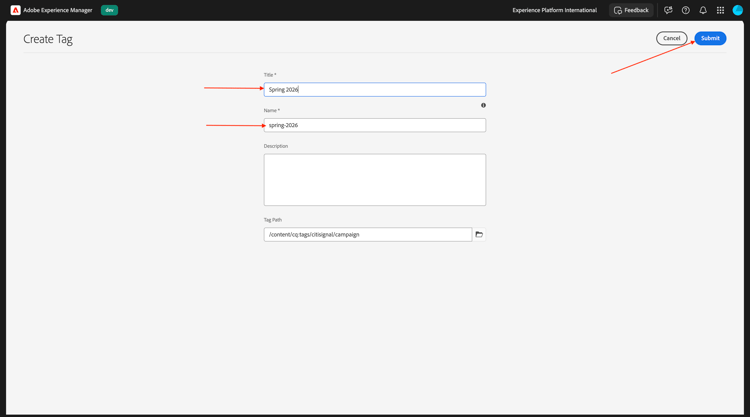Screen dimensions: 750x417
Task: Click the Tag Path field
Action: 367,234
